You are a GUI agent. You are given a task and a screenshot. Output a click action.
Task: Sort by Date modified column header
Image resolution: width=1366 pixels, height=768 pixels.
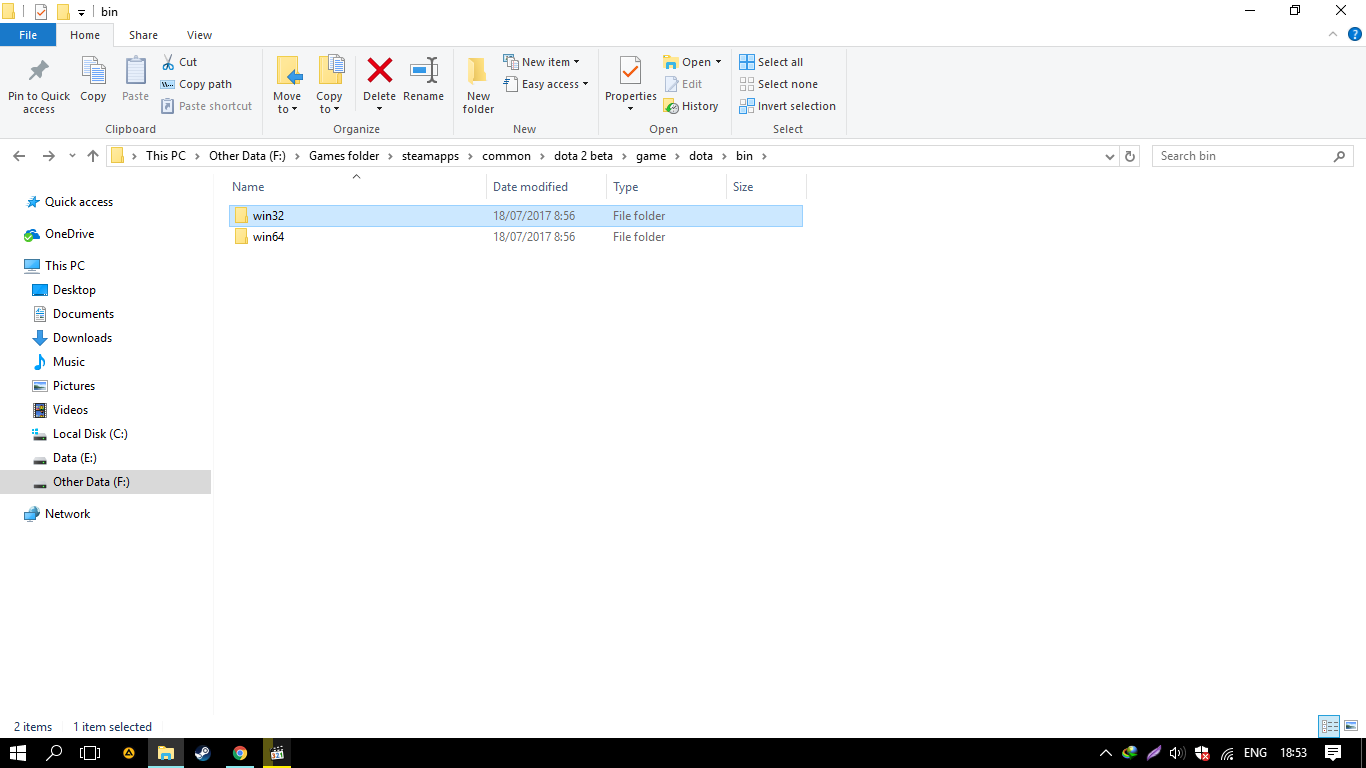tap(547, 187)
